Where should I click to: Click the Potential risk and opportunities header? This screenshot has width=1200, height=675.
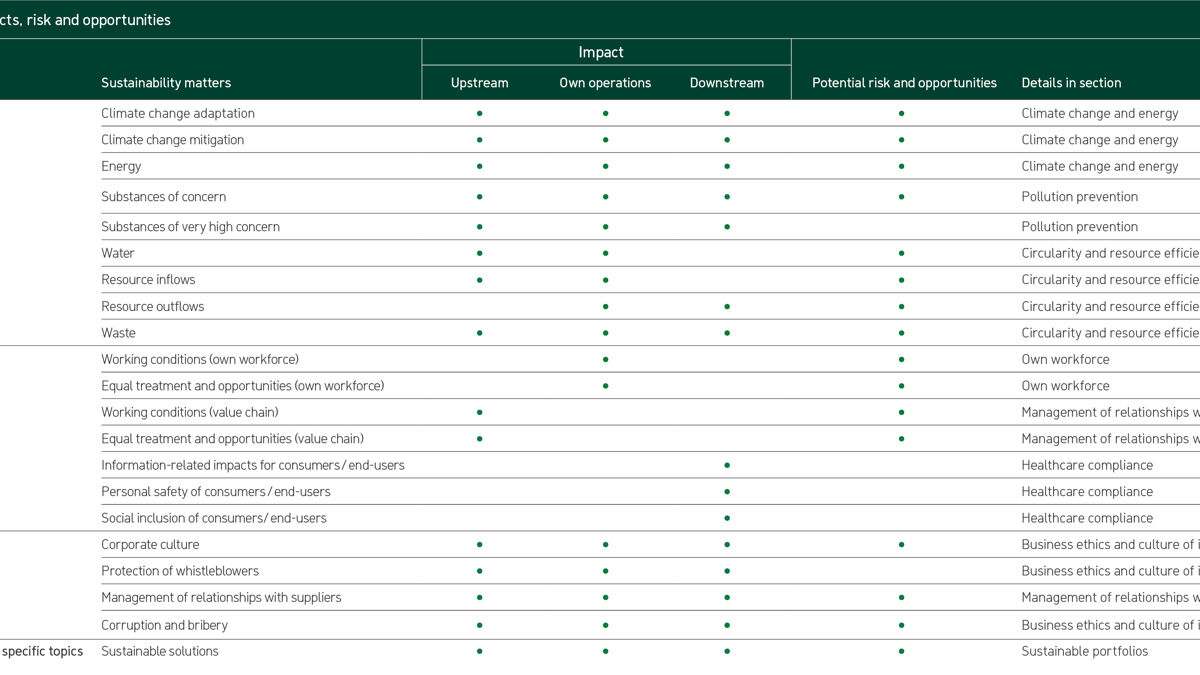(904, 83)
